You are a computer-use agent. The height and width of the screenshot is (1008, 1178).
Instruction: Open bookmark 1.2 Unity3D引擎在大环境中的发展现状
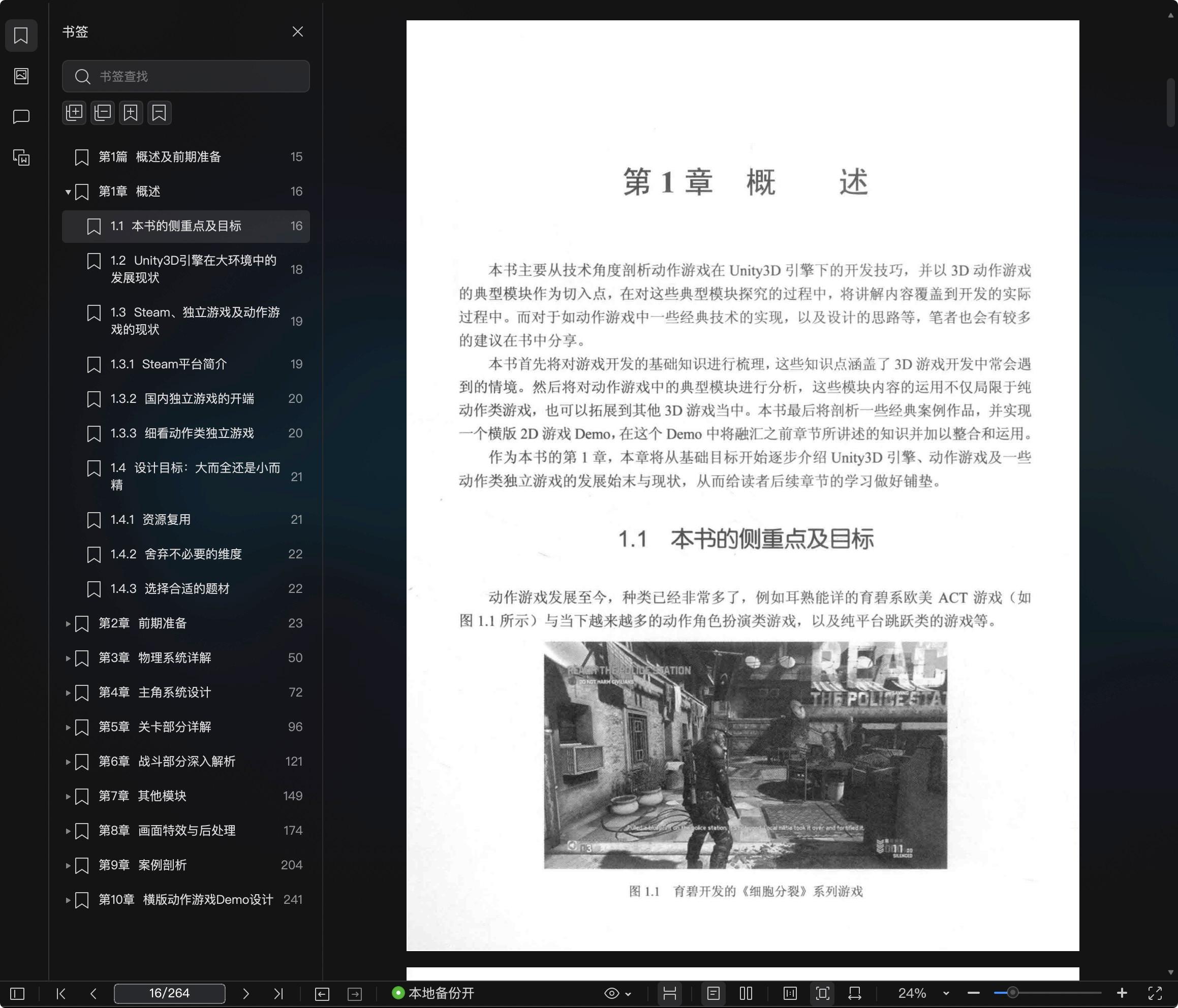186,269
